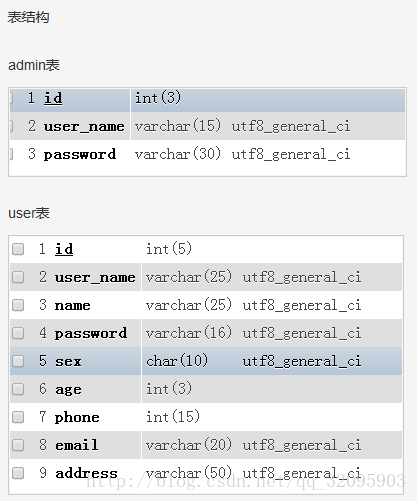Viewport: 417px width, 501px height.
Task: Select the admin table password row
Action: click(207, 154)
